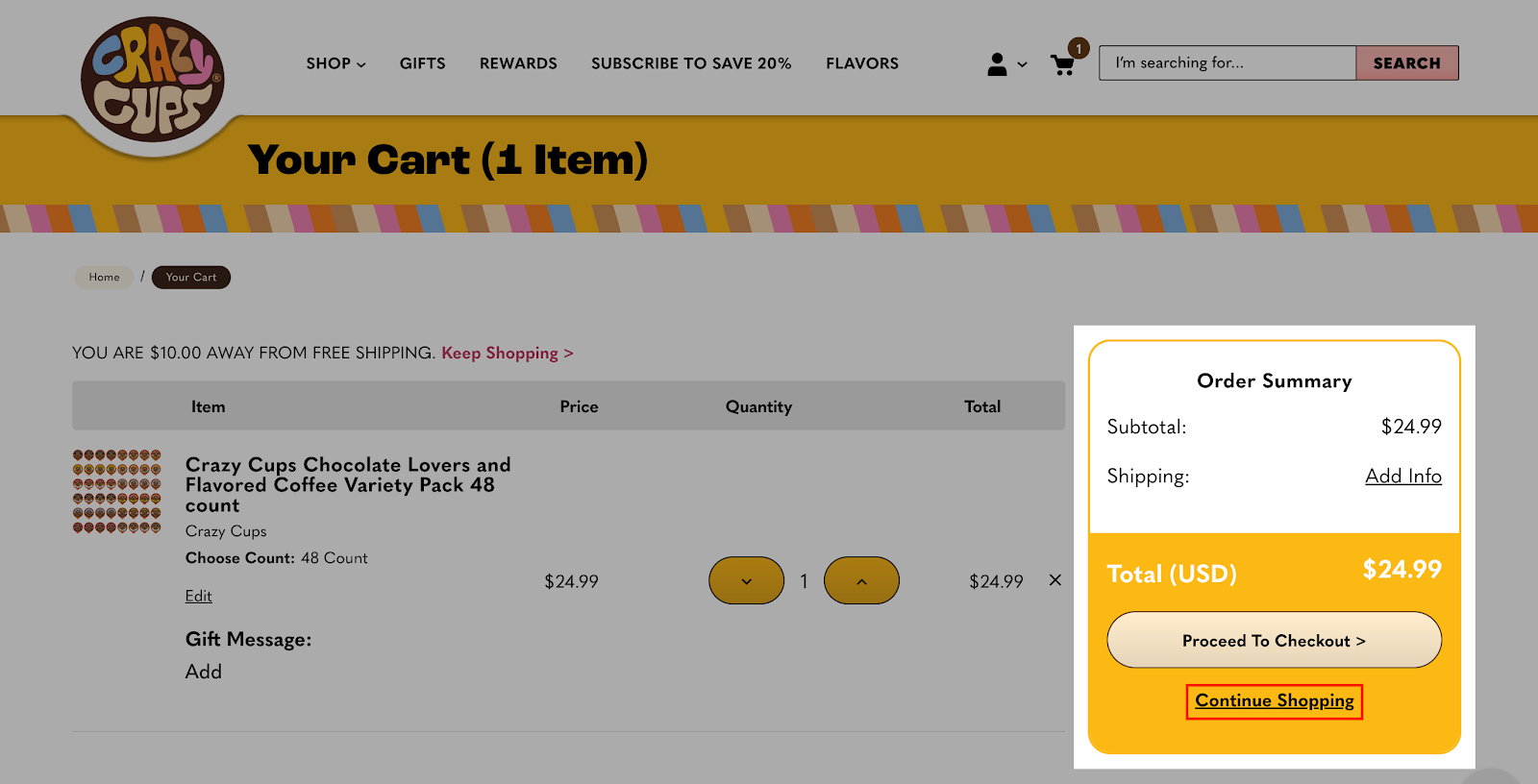The width and height of the screenshot is (1538, 784).
Task: Open the SHOP dropdown menu
Action: (335, 63)
